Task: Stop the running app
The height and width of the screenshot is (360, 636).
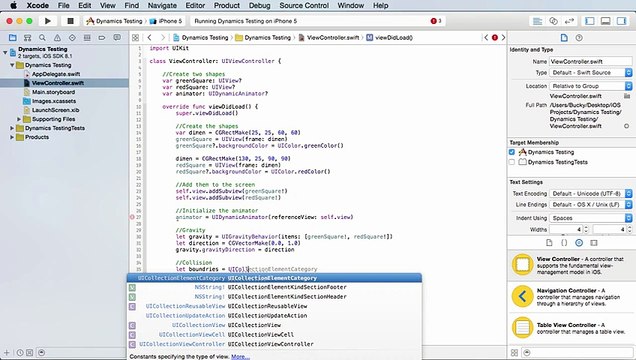Action: coord(70,21)
